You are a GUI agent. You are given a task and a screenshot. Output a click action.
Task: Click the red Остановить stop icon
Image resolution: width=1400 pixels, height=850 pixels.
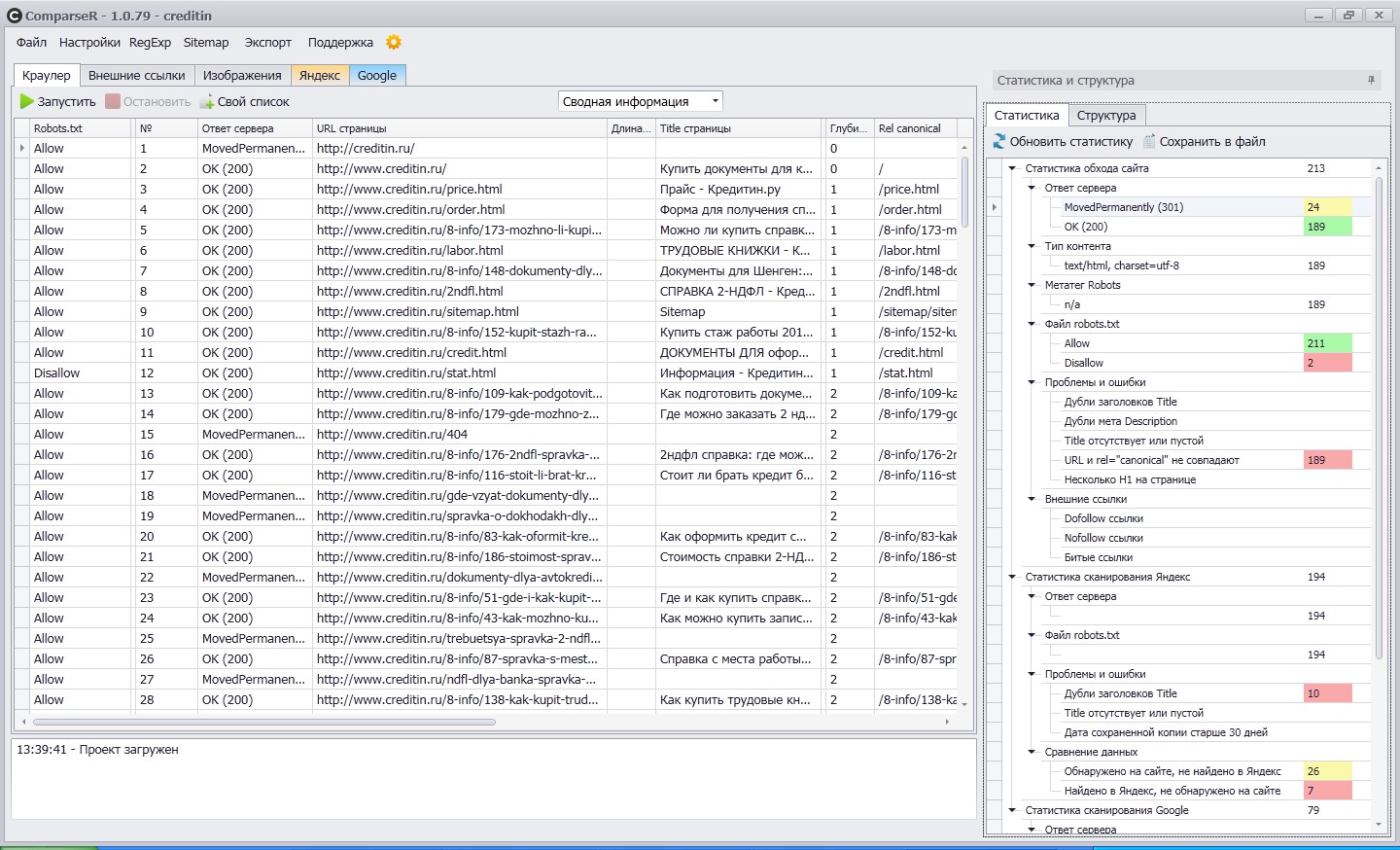click(x=113, y=101)
